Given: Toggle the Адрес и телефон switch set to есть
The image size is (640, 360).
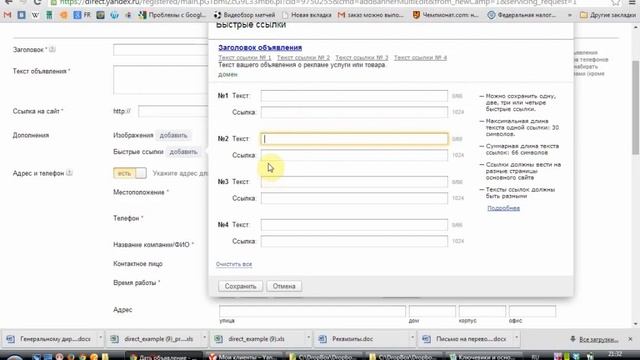Looking at the screenshot, I should click(x=130, y=173).
